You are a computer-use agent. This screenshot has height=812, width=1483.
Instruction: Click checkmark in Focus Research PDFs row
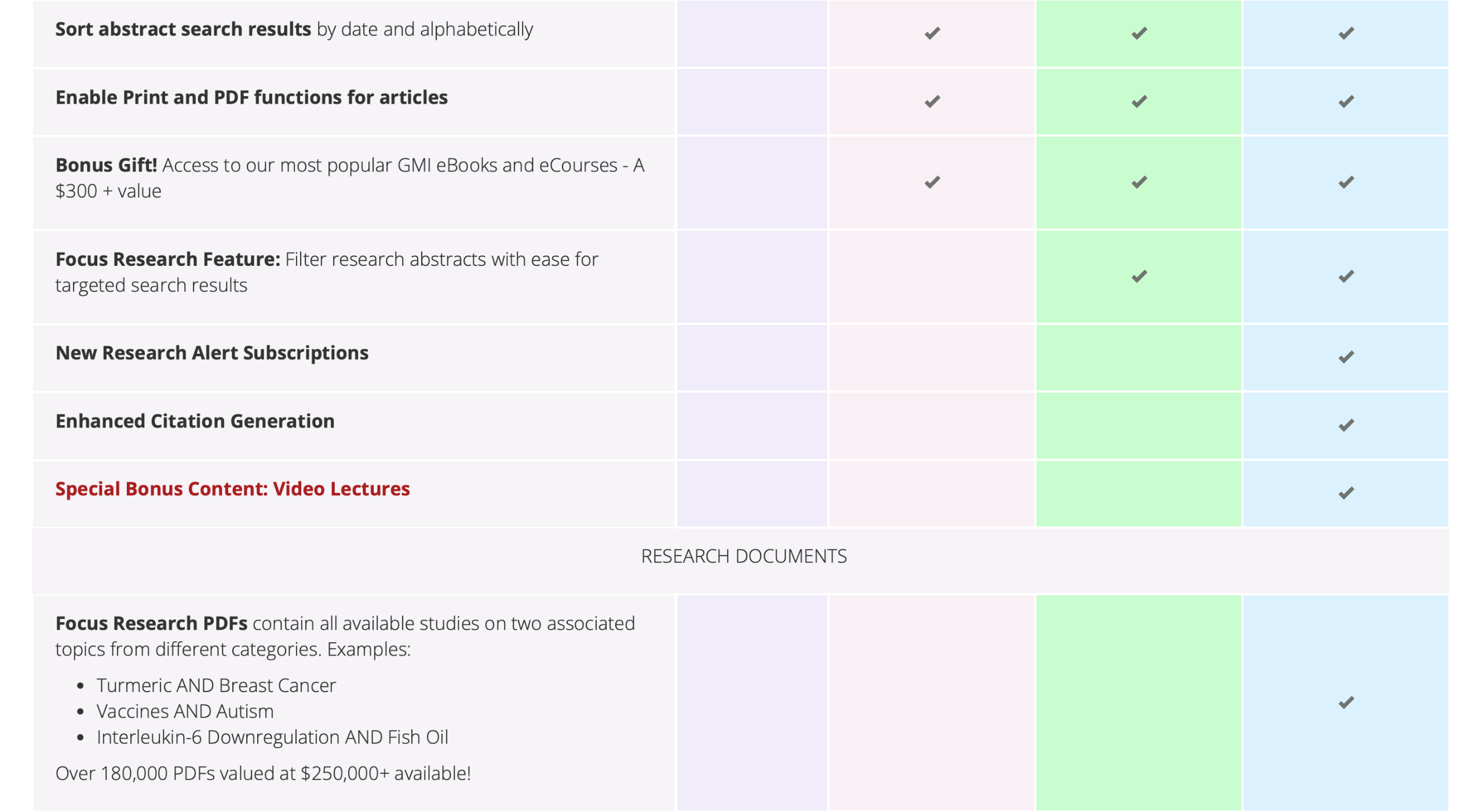click(x=1345, y=702)
